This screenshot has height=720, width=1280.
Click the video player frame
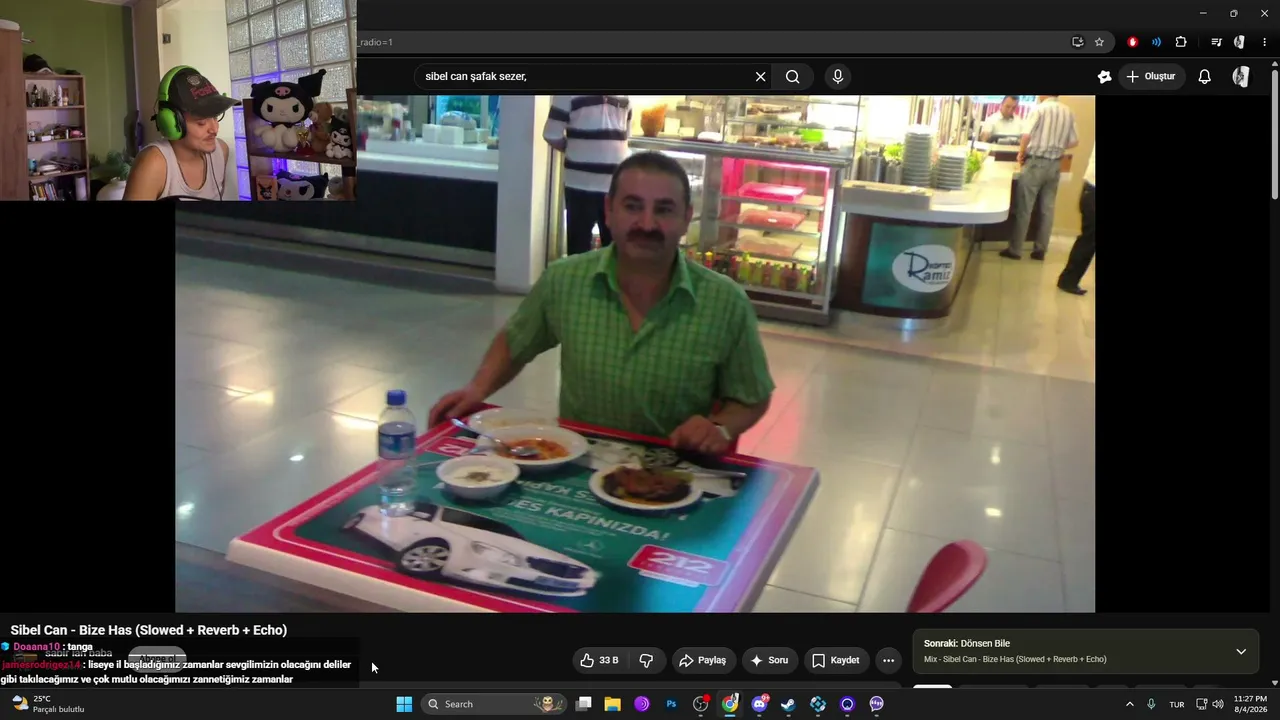point(635,353)
